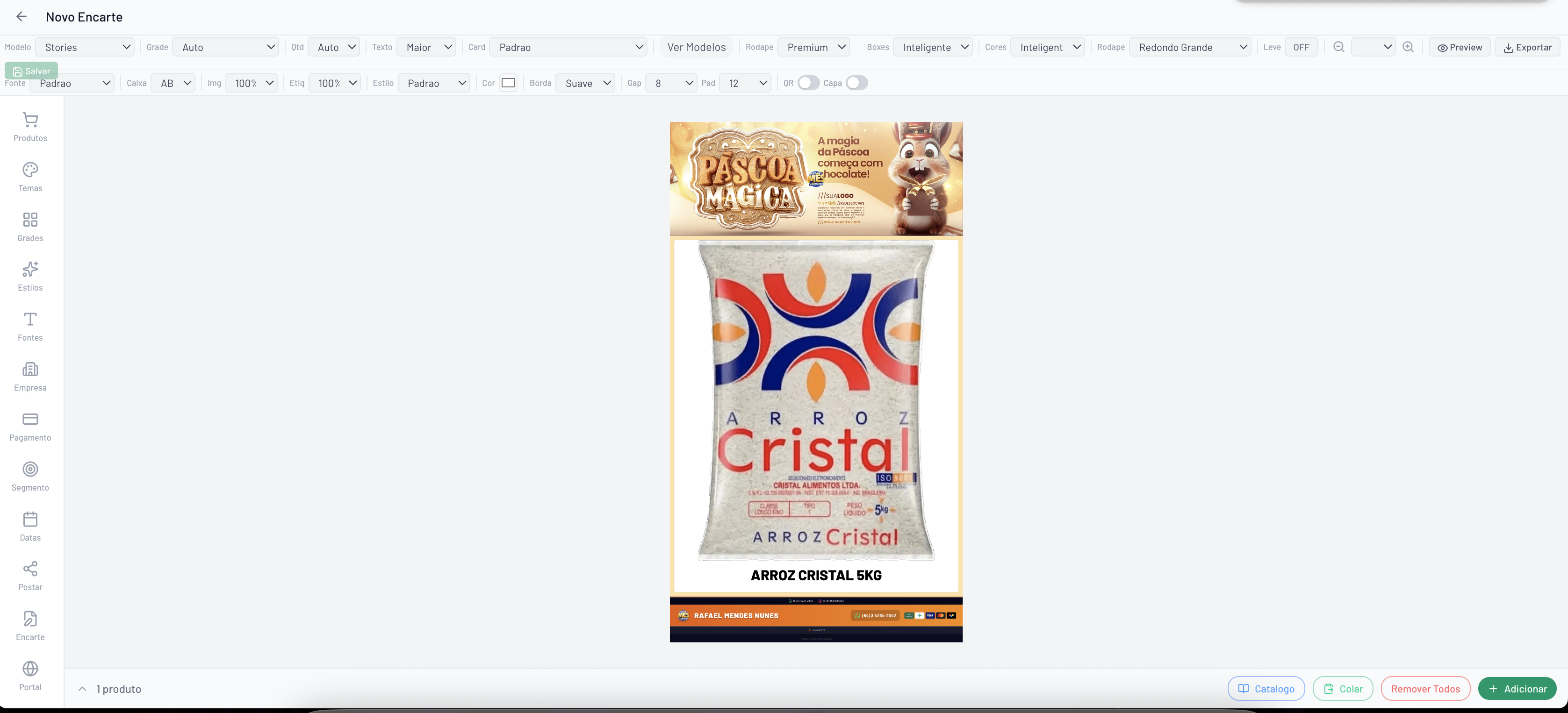Image resolution: width=1568 pixels, height=713 pixels.
Task: Open the Boxes dropdown set to Inteligente
Action: pyautogui.click(x=933, y=47)
